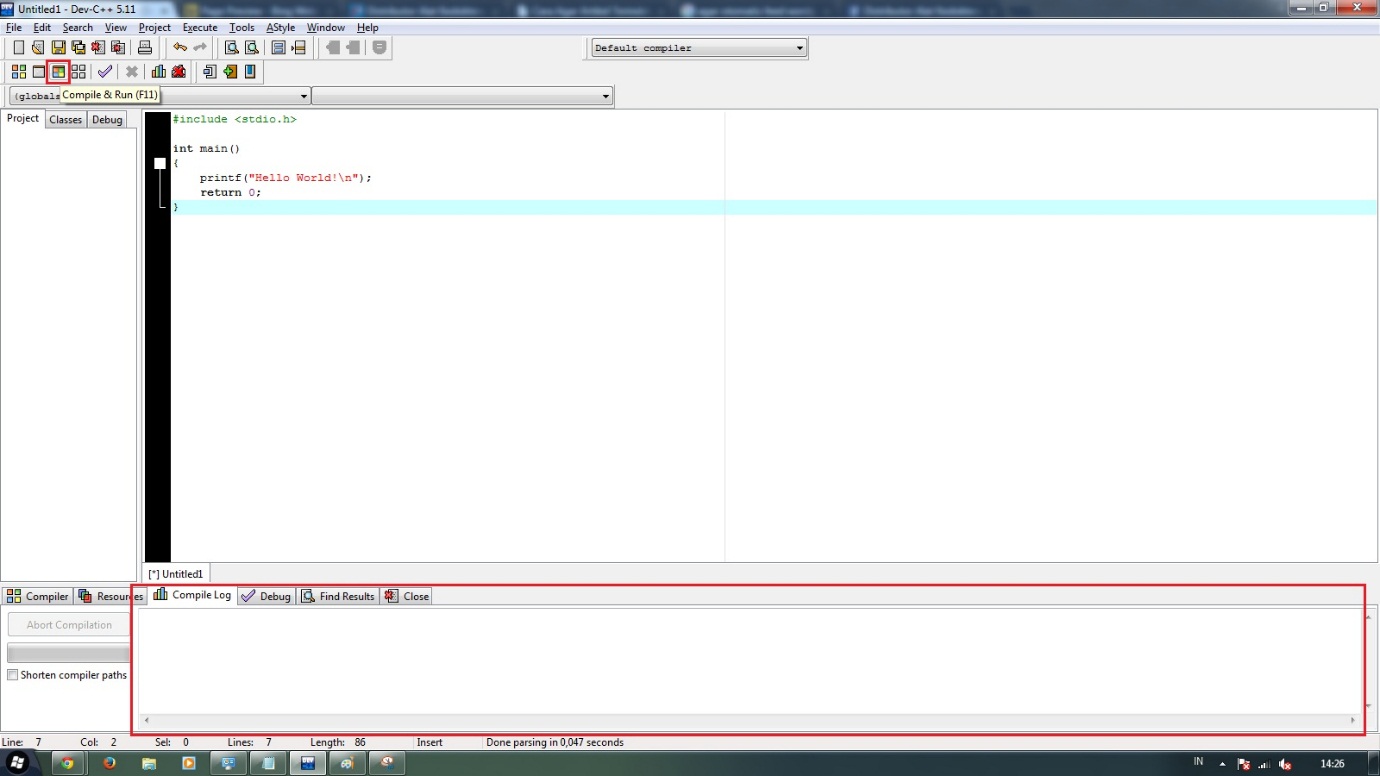This screenshot has width=1380, height=776.
Task: Select the Compile & Run toolbar icon
Action: coord(58,71)
